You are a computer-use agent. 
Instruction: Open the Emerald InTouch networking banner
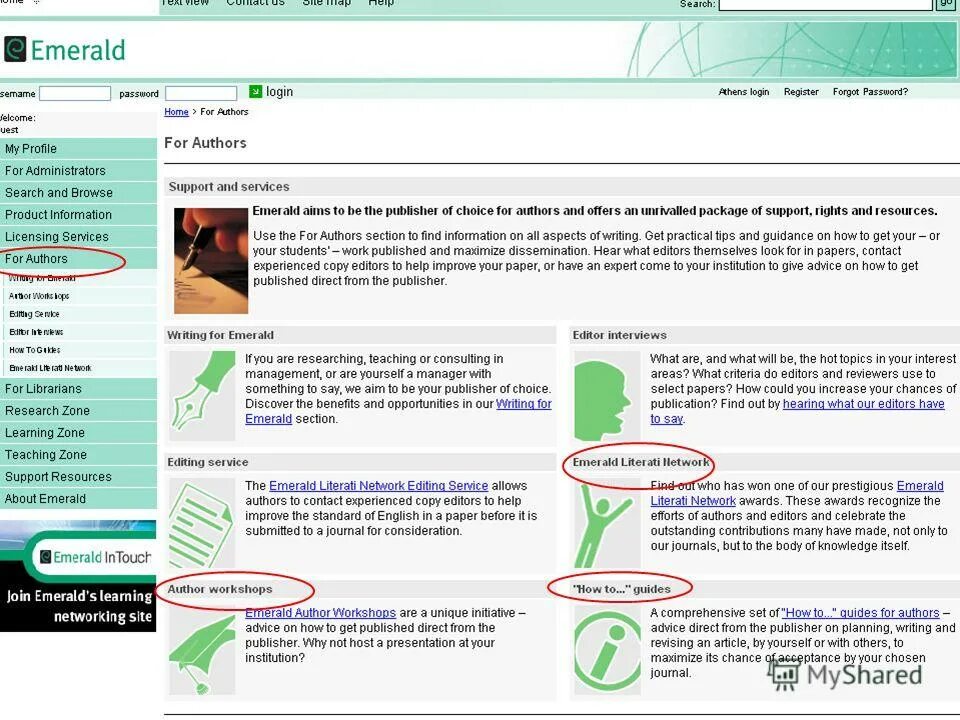[78, 576]
